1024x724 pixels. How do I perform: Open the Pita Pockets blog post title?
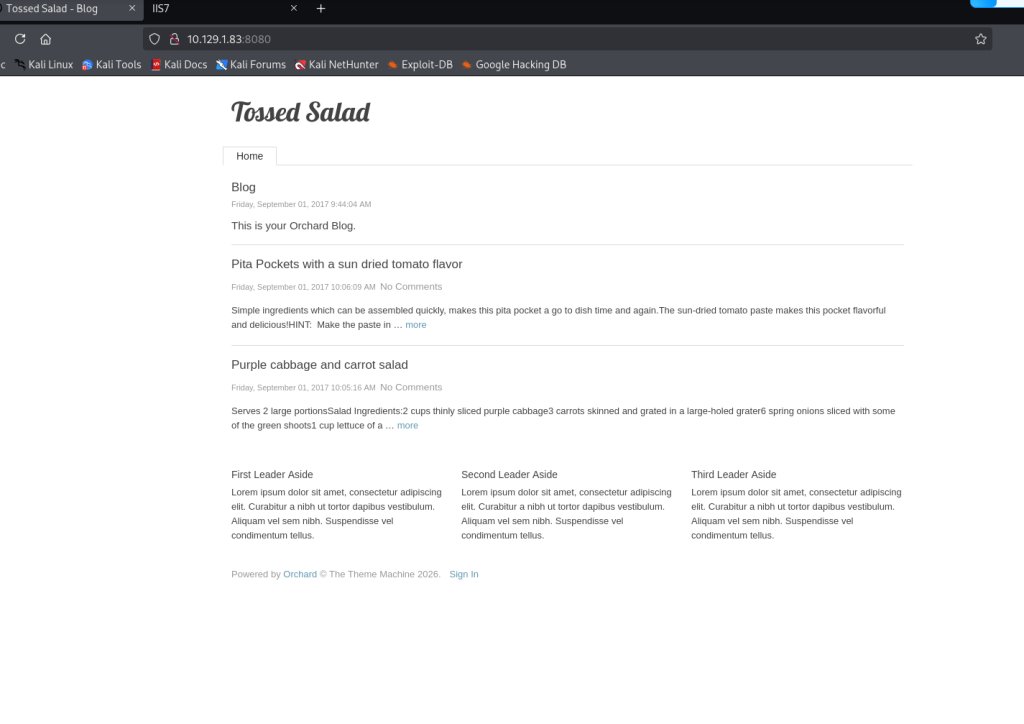(x=346, y=264)
